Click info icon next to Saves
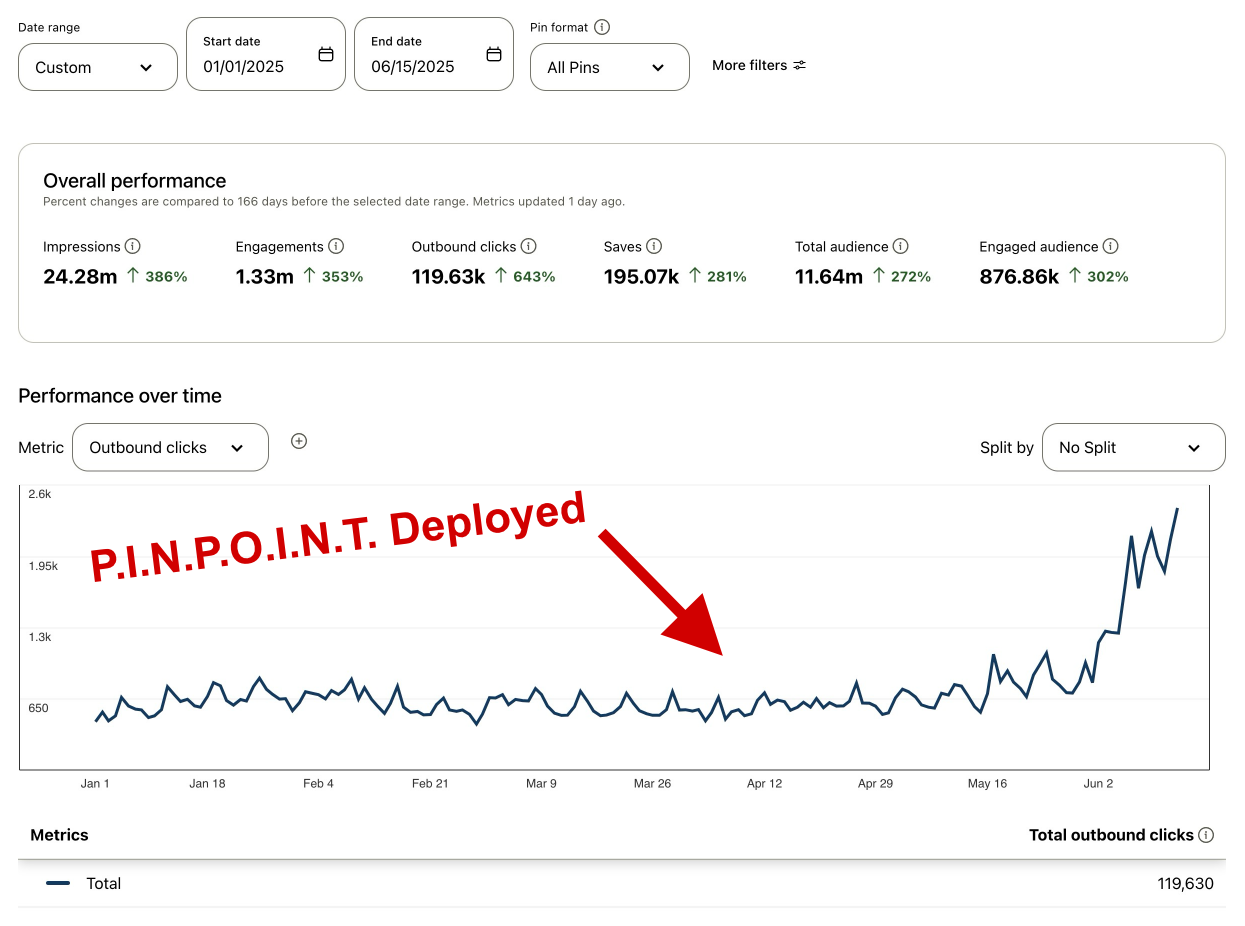The image size is (1245, 926). (x=654, y=246)
